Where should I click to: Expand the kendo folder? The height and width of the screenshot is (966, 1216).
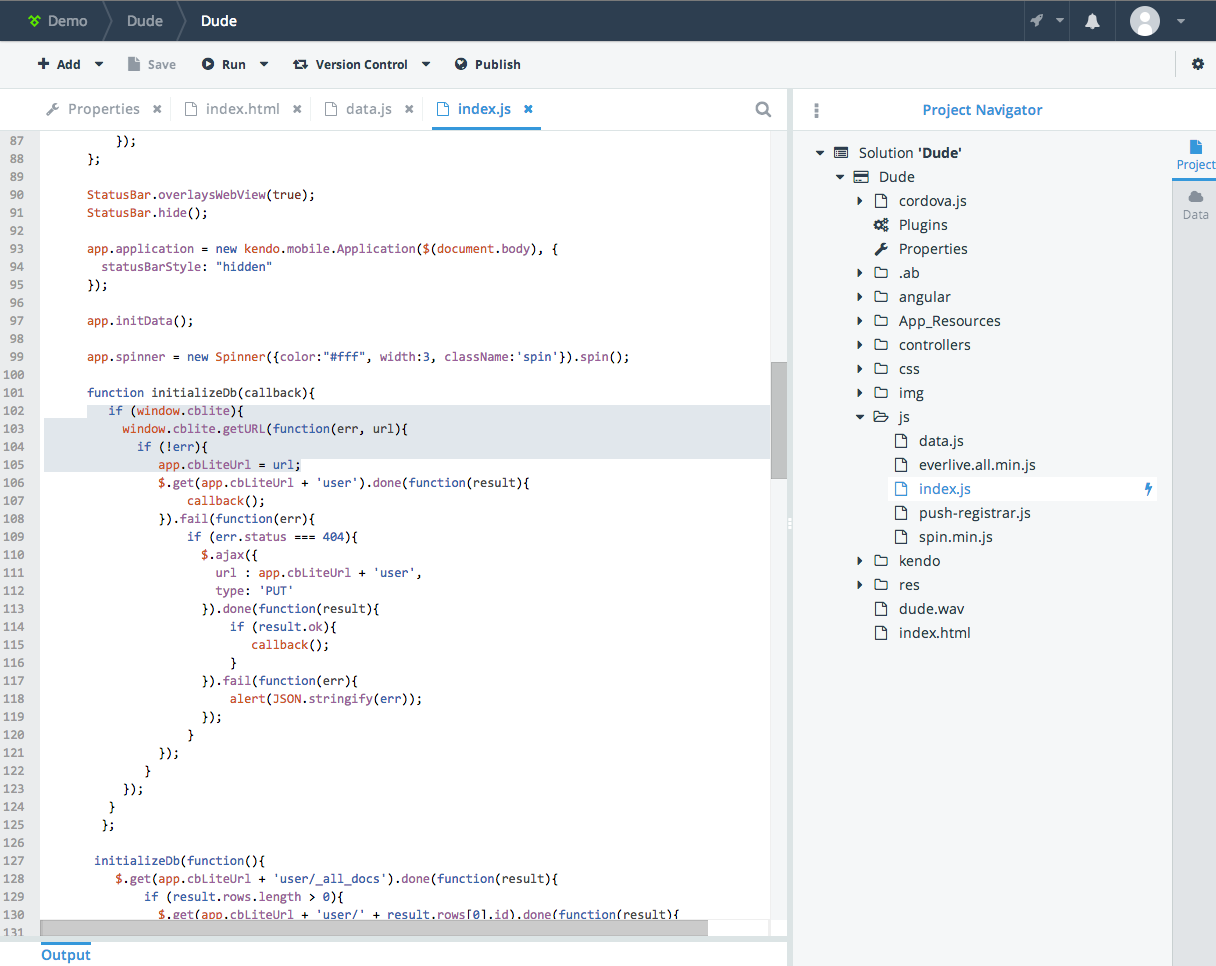860,561
